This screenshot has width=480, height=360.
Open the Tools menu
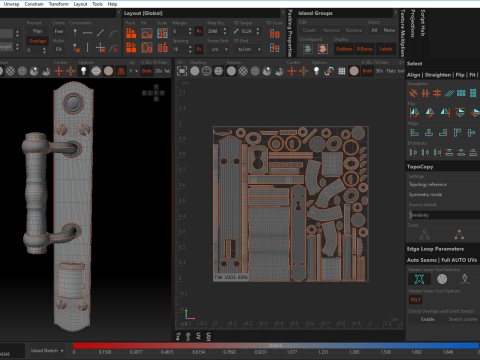[x=97, y=4]
